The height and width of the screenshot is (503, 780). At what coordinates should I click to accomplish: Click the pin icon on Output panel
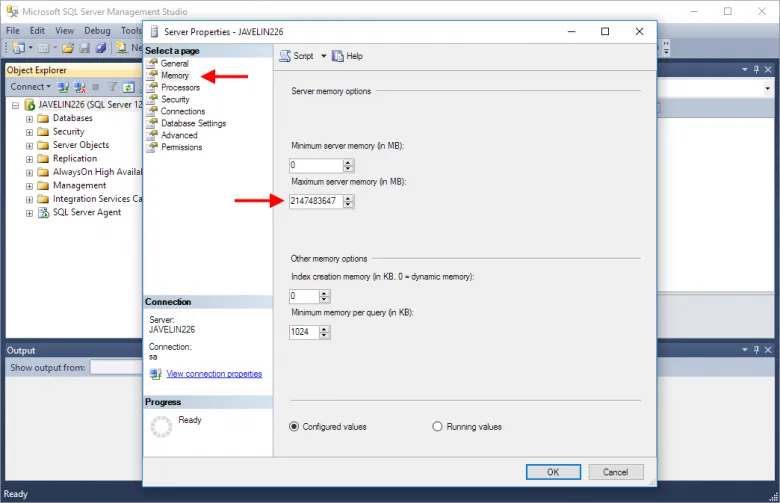tap(756, 350)
